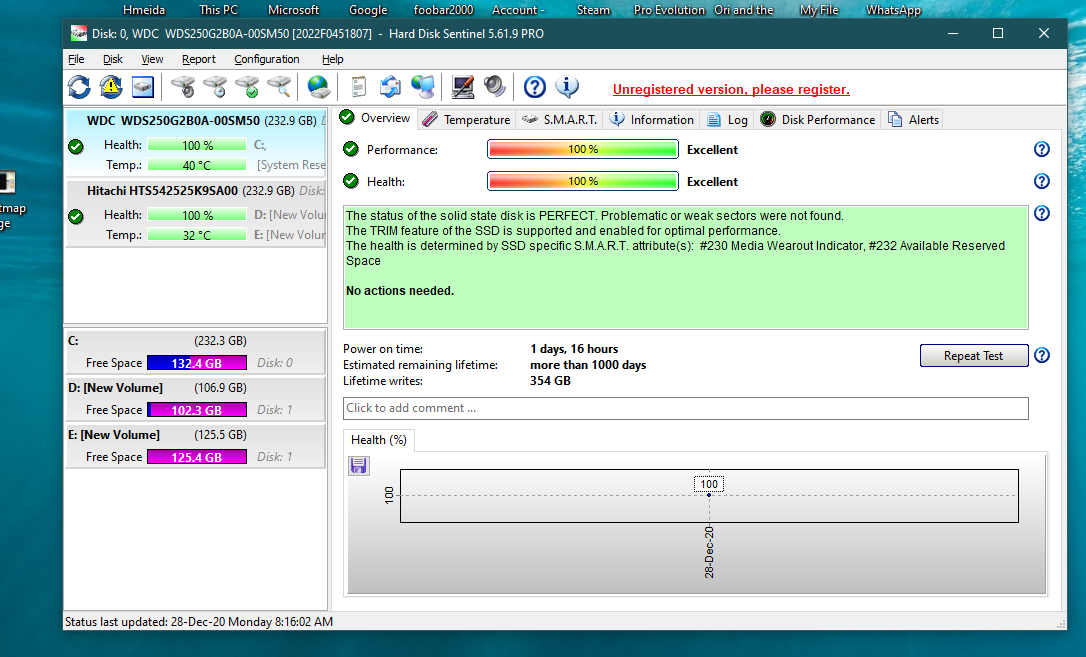Click the Performance 100 % gradient bar

click(582, 150)
